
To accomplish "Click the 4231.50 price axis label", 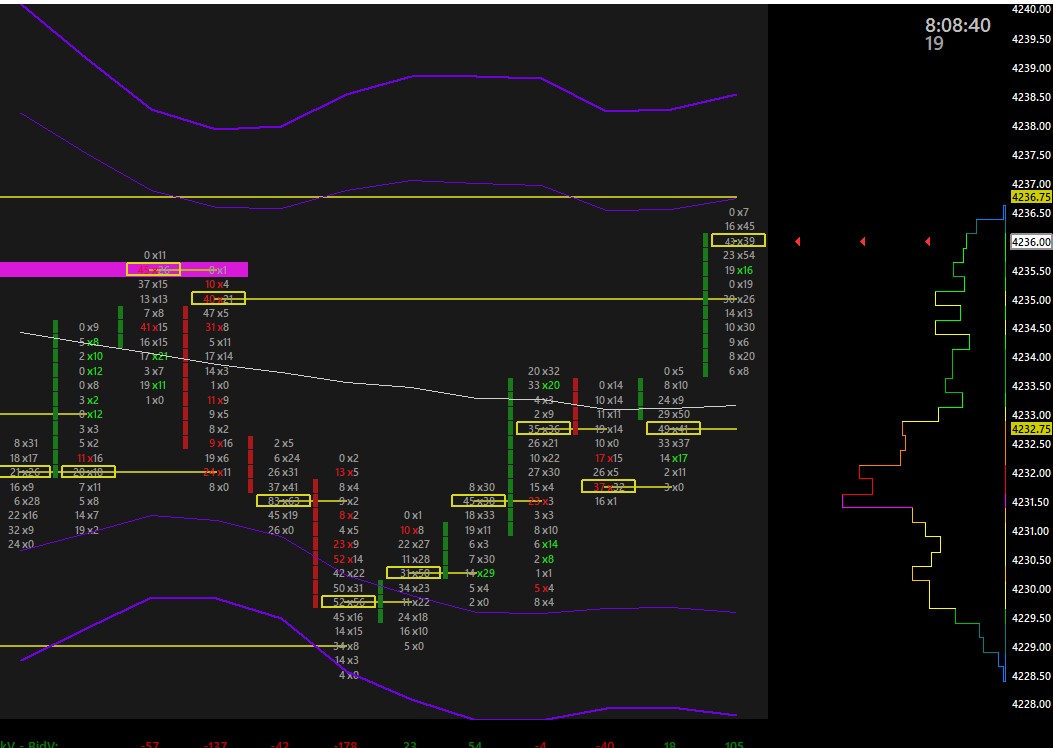I will point(1031,502).
